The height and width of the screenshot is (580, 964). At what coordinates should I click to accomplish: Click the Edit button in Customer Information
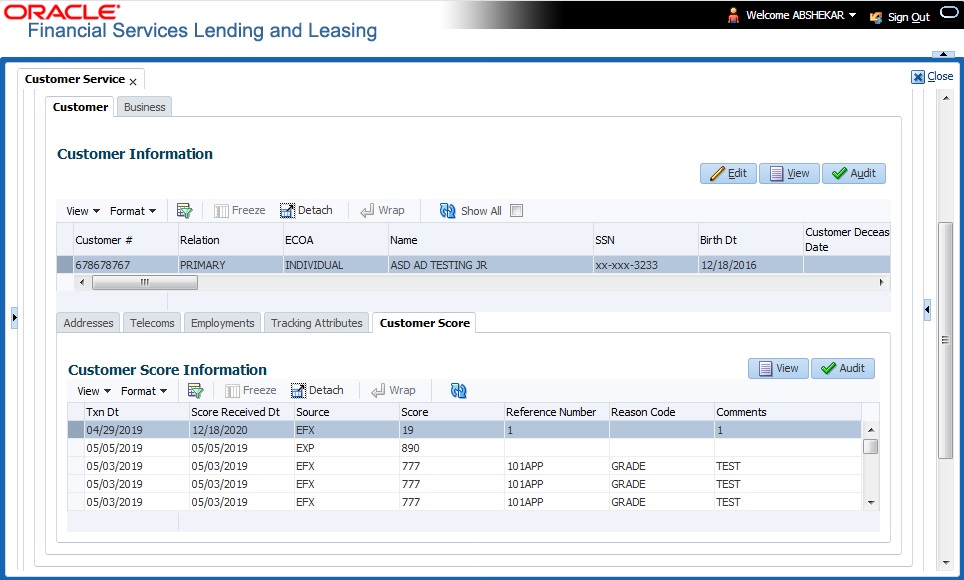coord(729,173)
